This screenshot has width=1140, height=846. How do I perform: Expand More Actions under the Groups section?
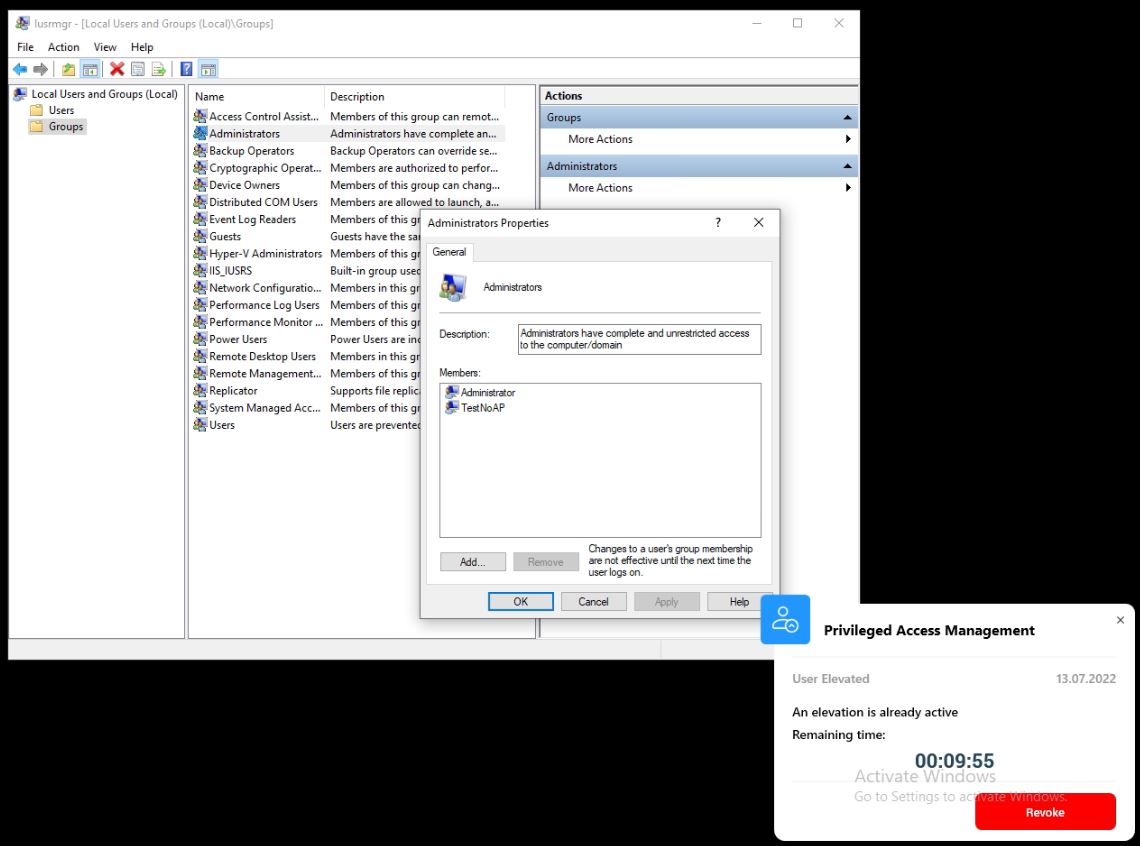699,139
